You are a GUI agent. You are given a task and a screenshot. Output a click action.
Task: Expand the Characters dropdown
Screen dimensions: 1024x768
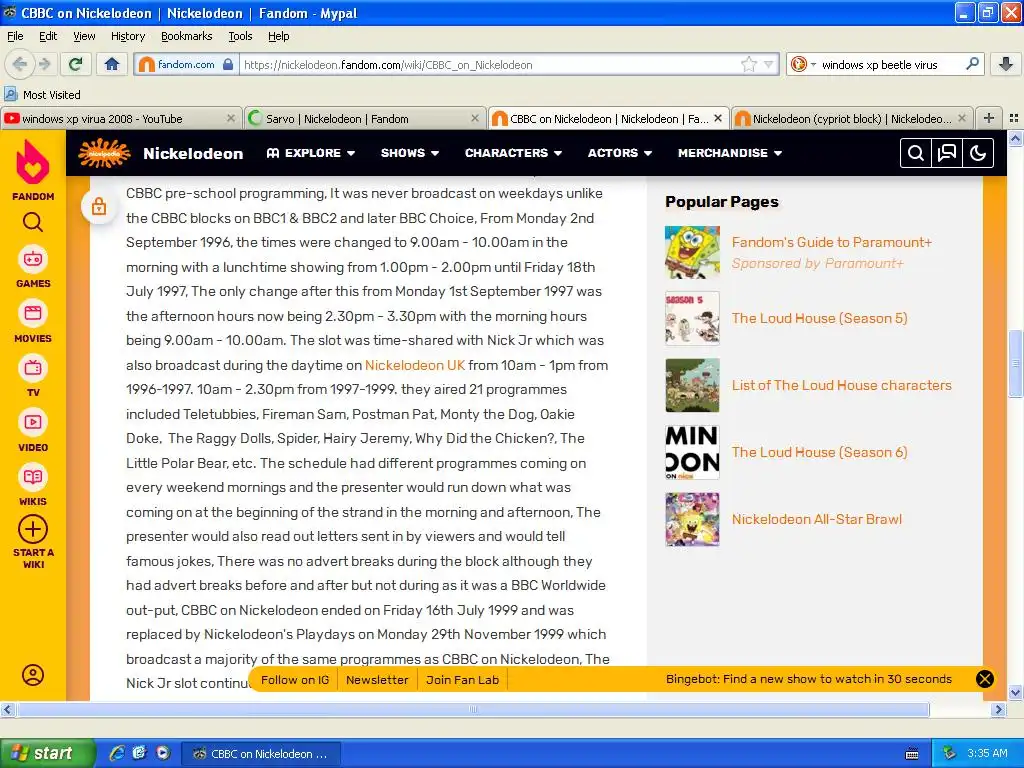tap(513, 153)
